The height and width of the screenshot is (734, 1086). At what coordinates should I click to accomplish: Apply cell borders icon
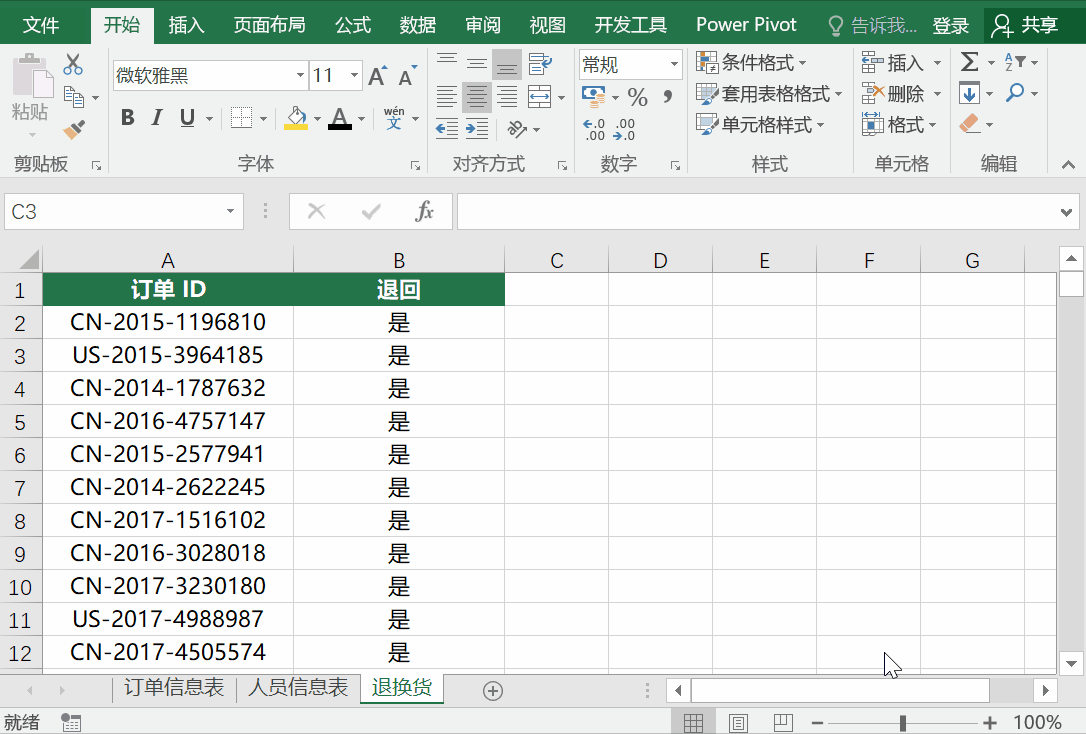click(x=241, y=118)
